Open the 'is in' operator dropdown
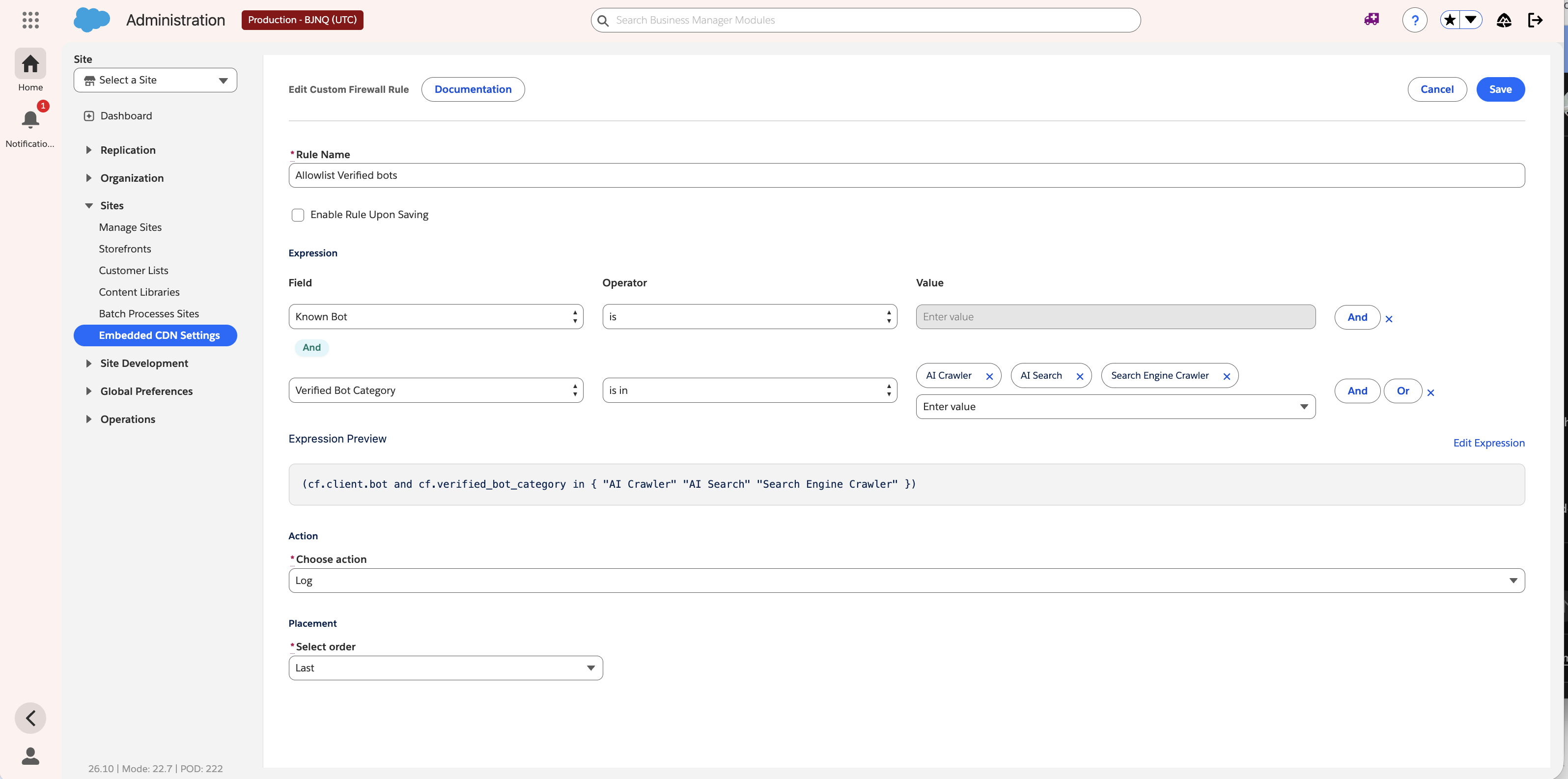Image resolution: width=1568 pixels, height=779 pixels. pyautogui.click(x=749, y=390)
